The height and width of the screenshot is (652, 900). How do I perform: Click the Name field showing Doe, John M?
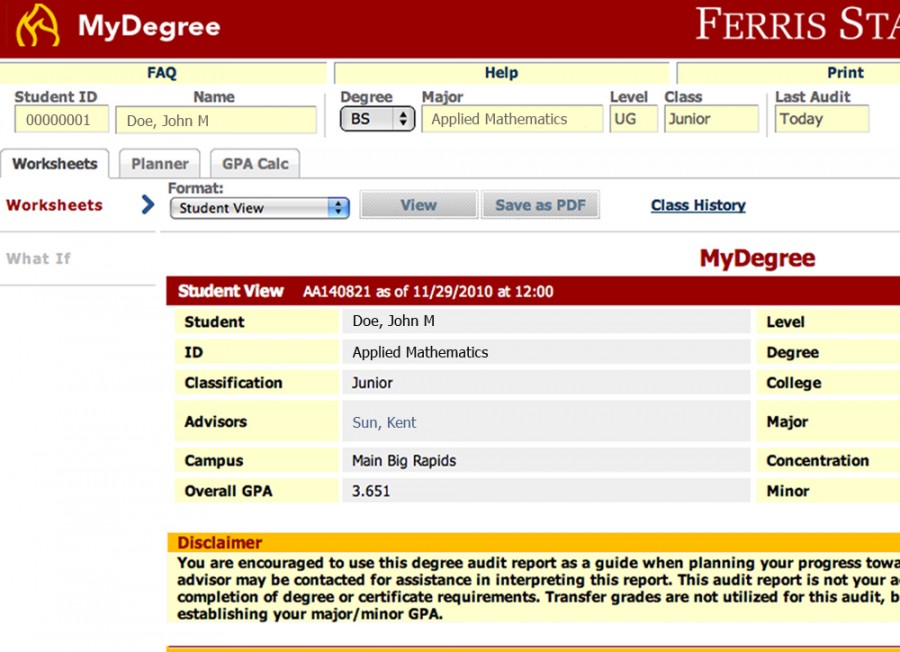click(216, 120)
